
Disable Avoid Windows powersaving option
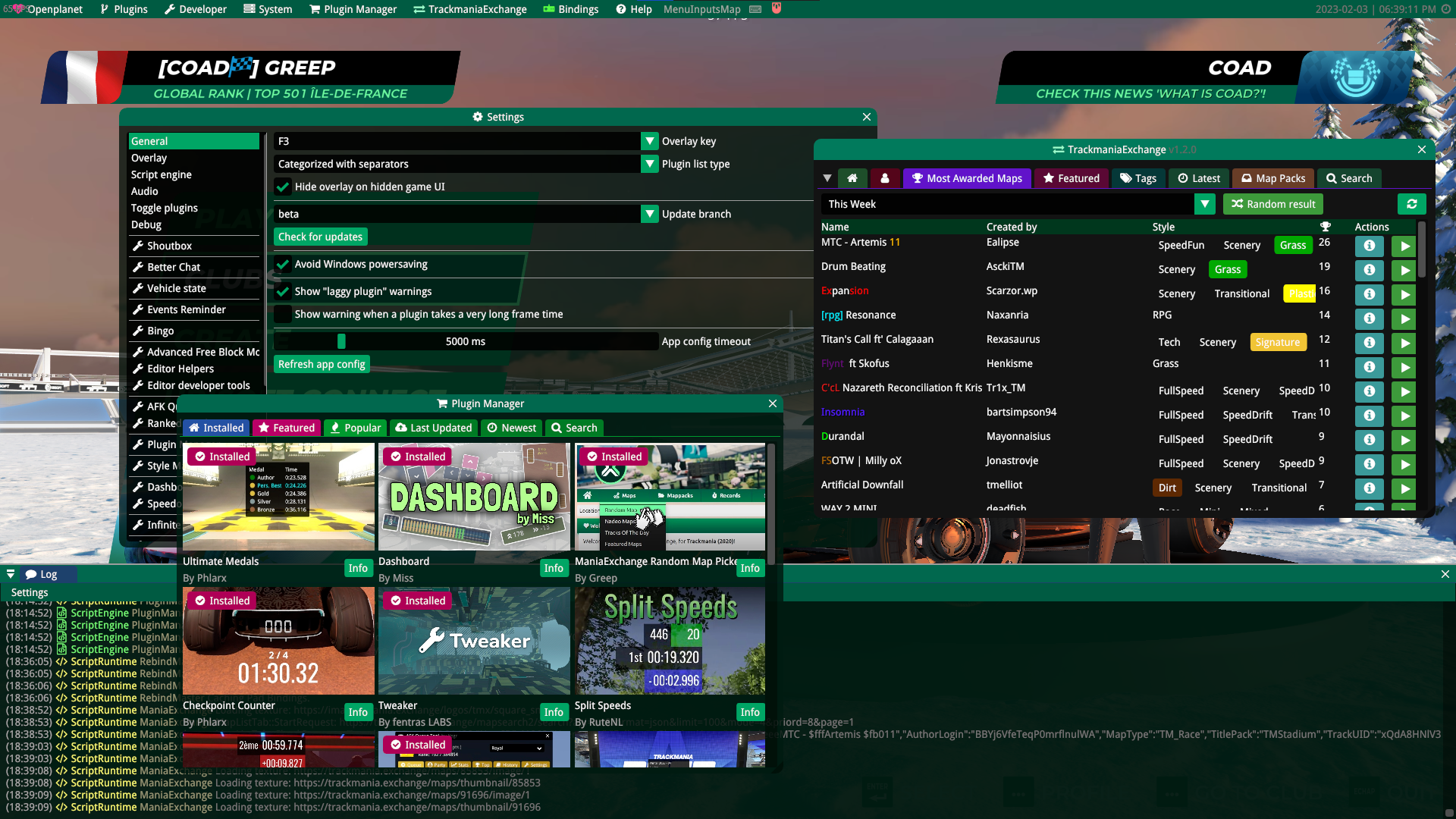click(283, 265)
